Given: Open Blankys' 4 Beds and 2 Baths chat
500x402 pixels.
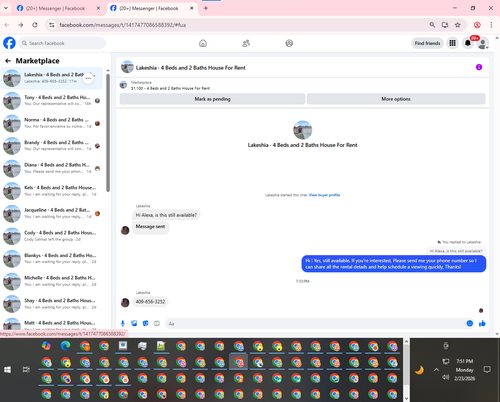Looking at the screenshot, I should coord(52,258).
